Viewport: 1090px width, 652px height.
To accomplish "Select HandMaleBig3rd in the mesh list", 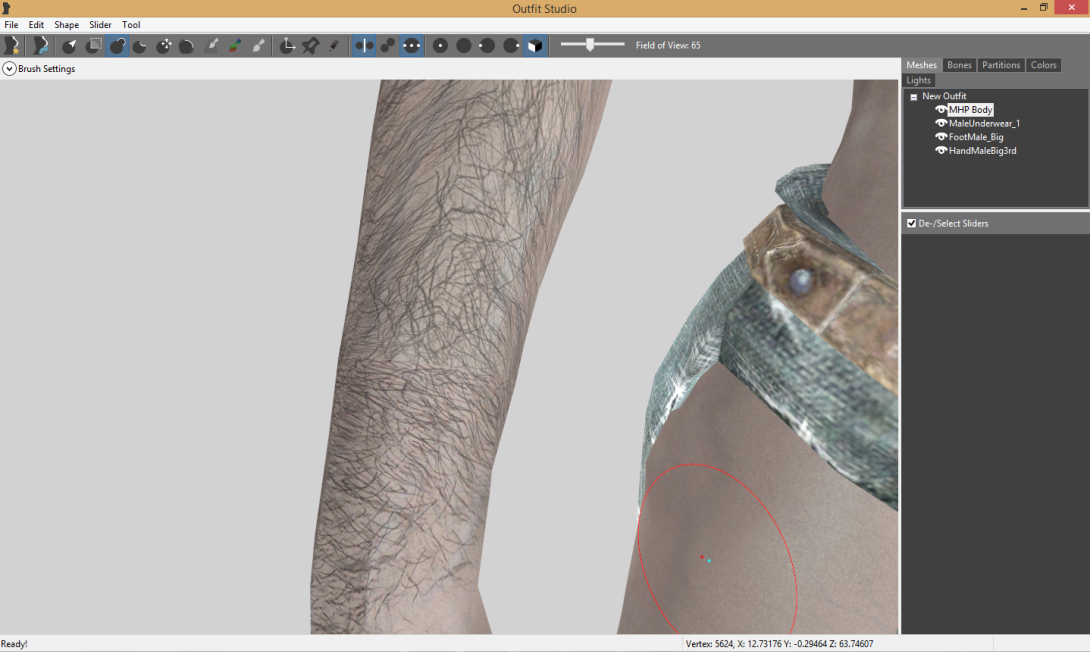I will [x=982, y=150].
